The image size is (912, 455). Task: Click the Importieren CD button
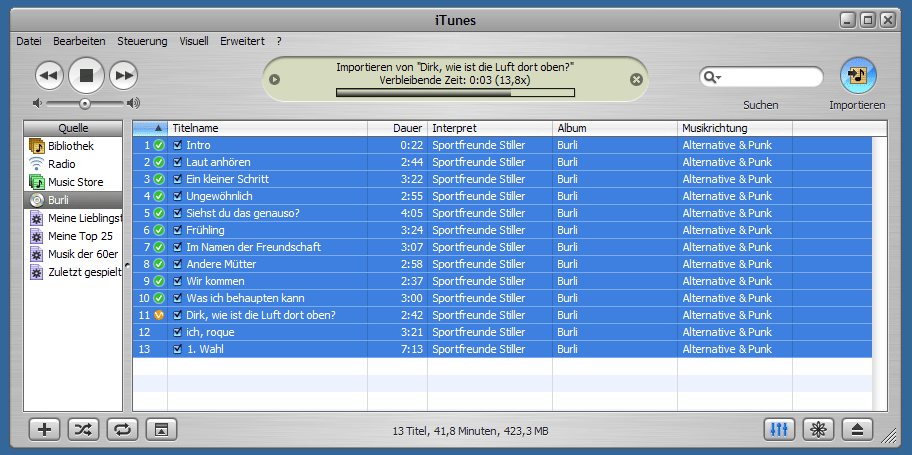point(858,76)
